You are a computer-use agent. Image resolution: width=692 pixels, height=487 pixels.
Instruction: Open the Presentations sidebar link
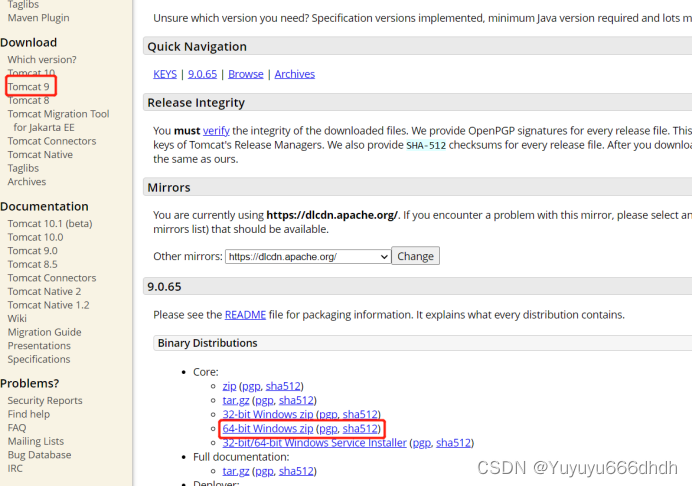39,346
